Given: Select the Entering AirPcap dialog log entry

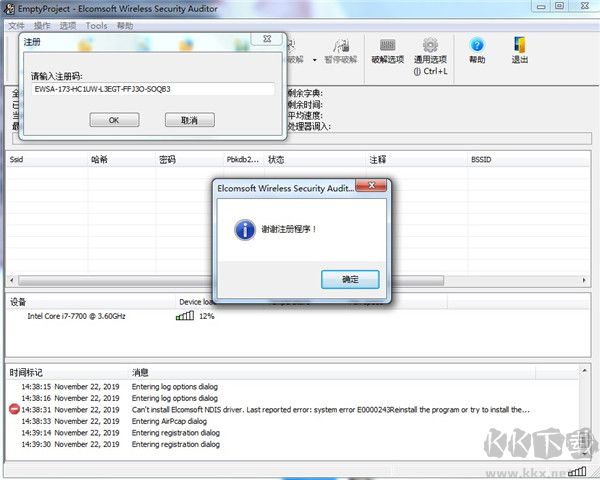Looking at the screenshot, I should (293, 421).
